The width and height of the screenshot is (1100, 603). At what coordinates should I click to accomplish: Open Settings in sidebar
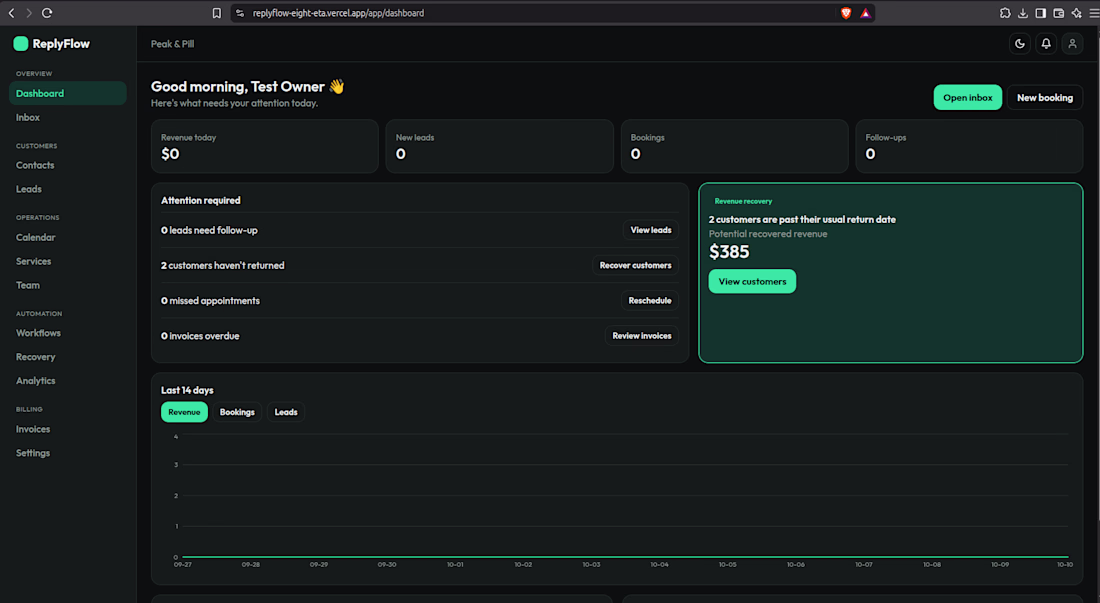point(33,452)
